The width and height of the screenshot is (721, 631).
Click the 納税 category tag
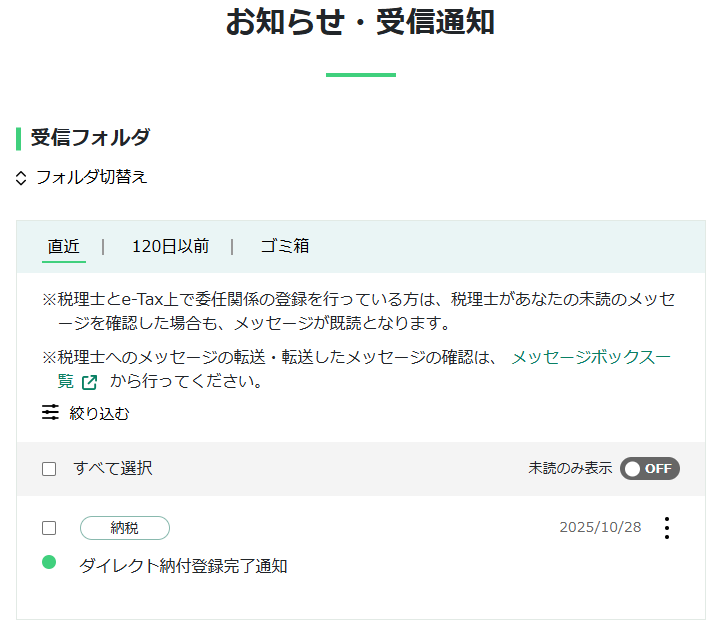coord(125,528)
